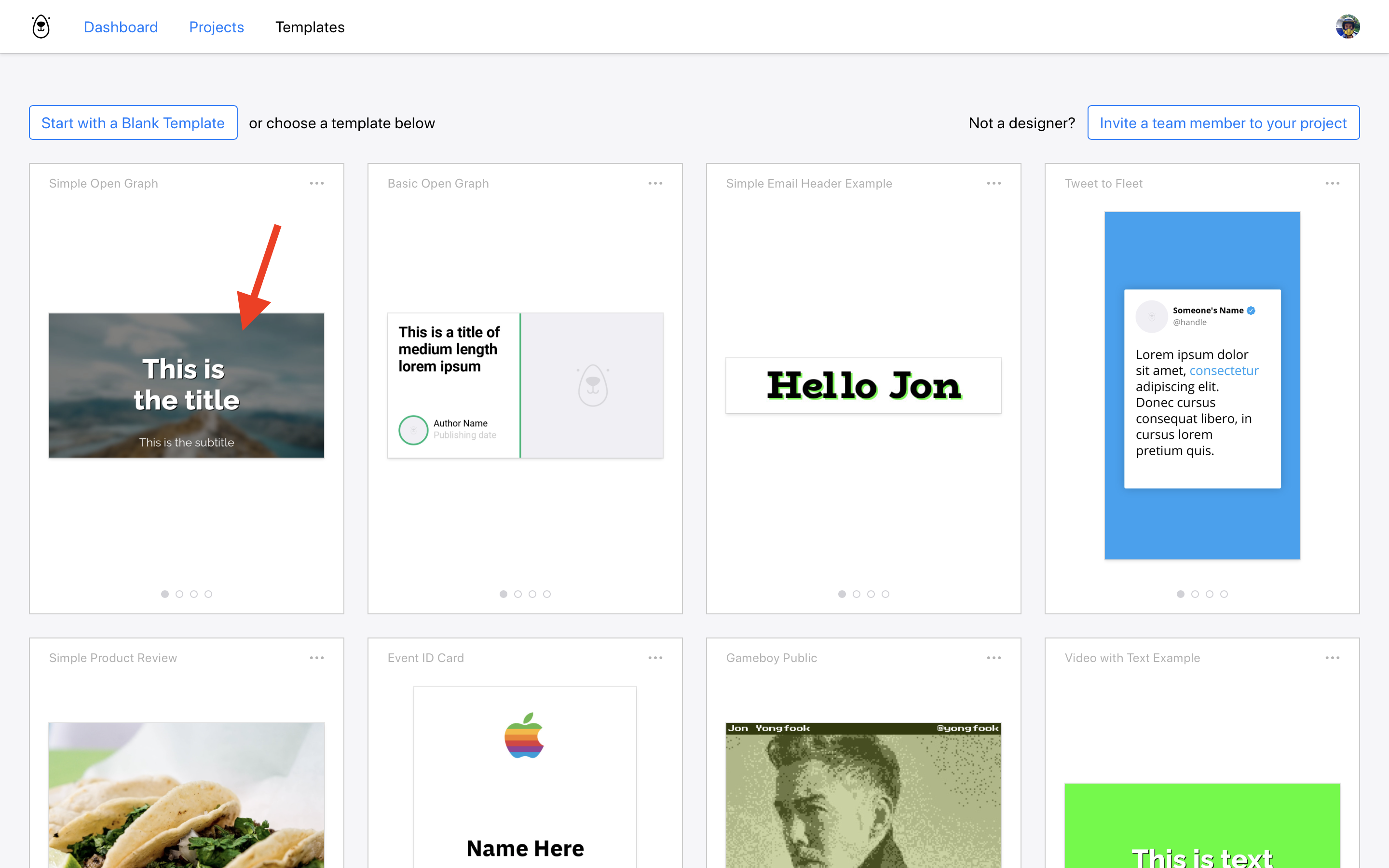Open Tweet to Fleet three-dot menu
Viewport: 1389px width, 868px height.
pyautogui.click(x=1332, y=183)
